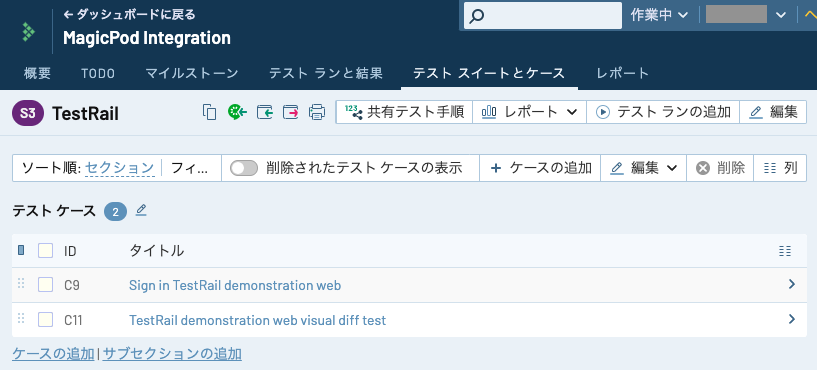Open the レポート dropdown in toolbar
Viewport: 817px width, 370px height.
click(529, 112)
